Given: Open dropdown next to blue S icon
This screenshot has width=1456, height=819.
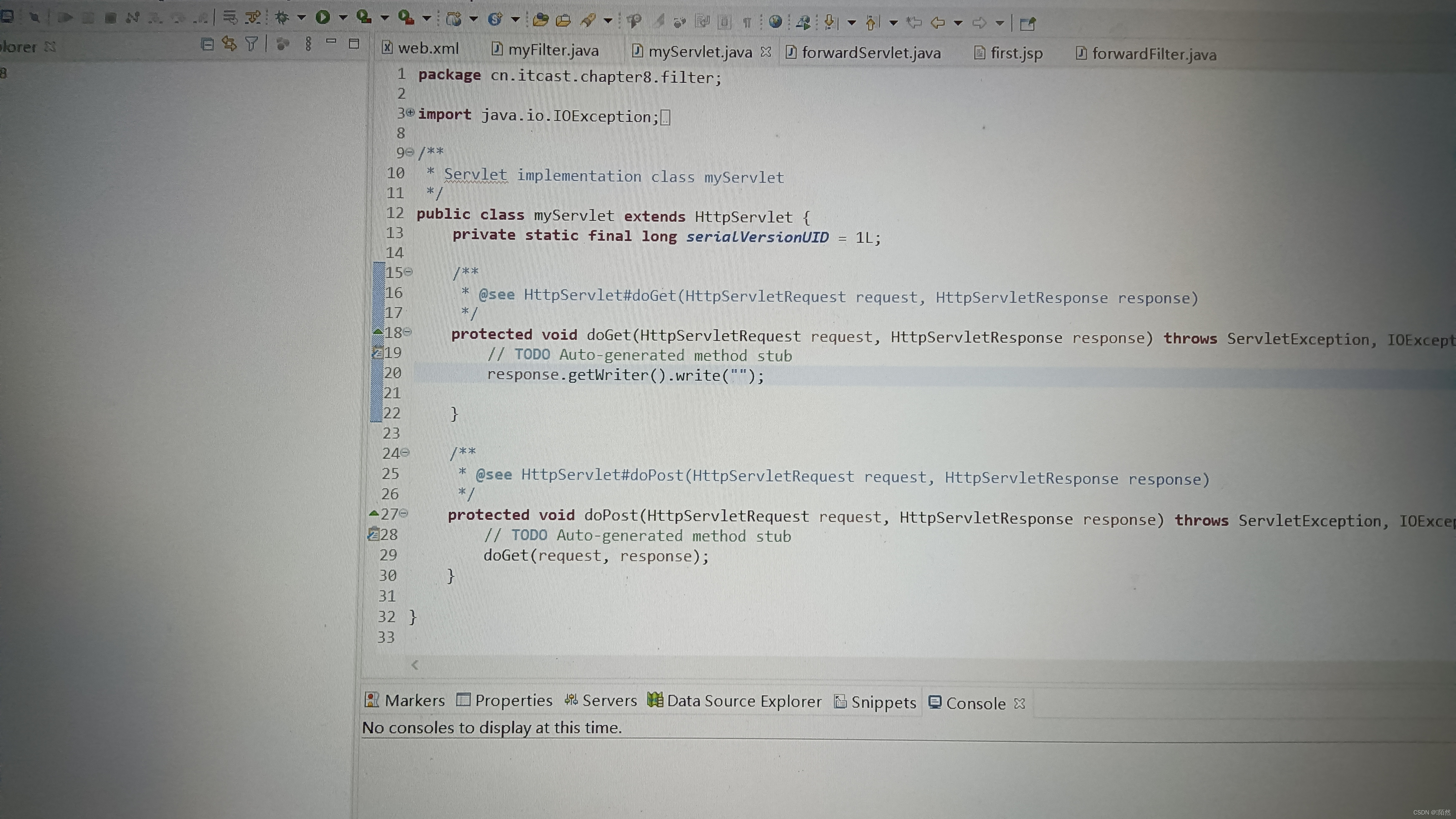Looking at the screenshot, I should click(515, 20).
